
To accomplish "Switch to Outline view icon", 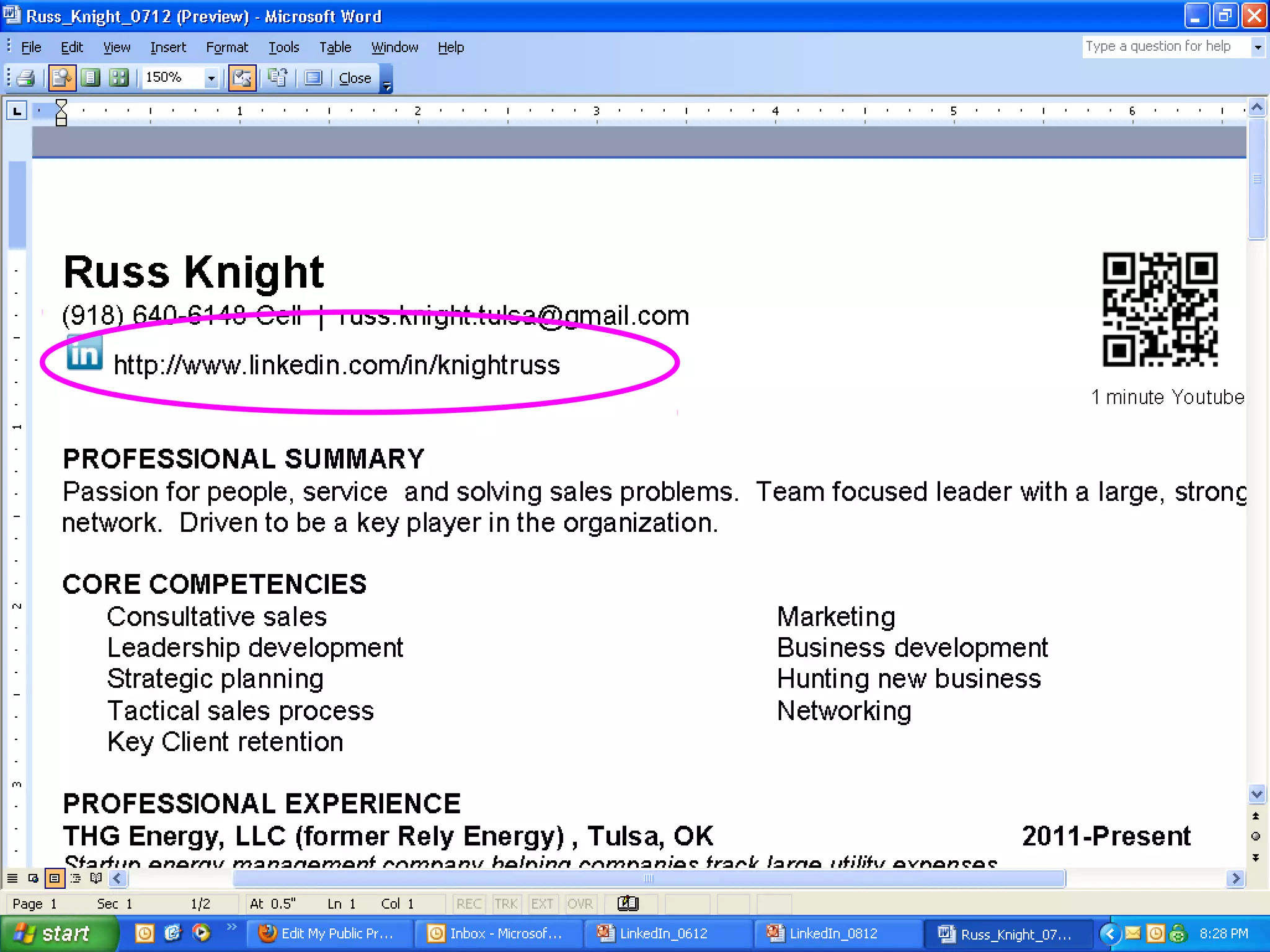I will (x=76, y=878).
